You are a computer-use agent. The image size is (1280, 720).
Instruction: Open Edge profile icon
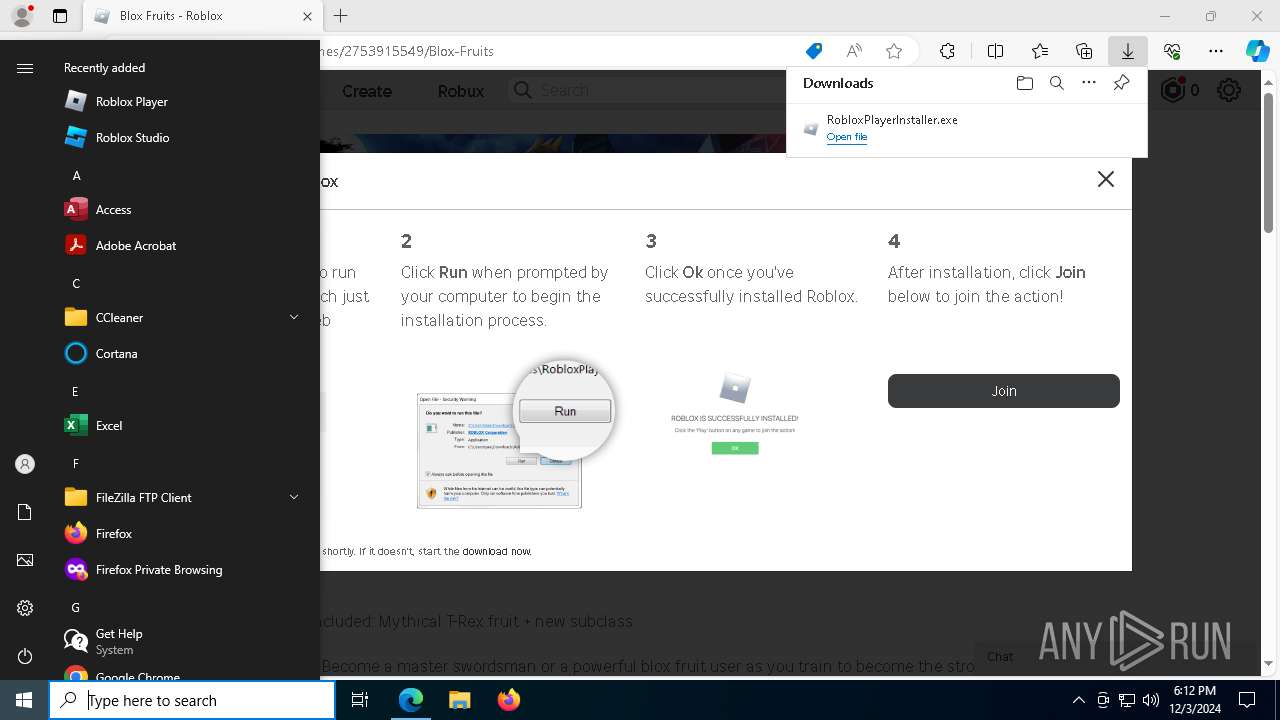[x=22, y=16]
